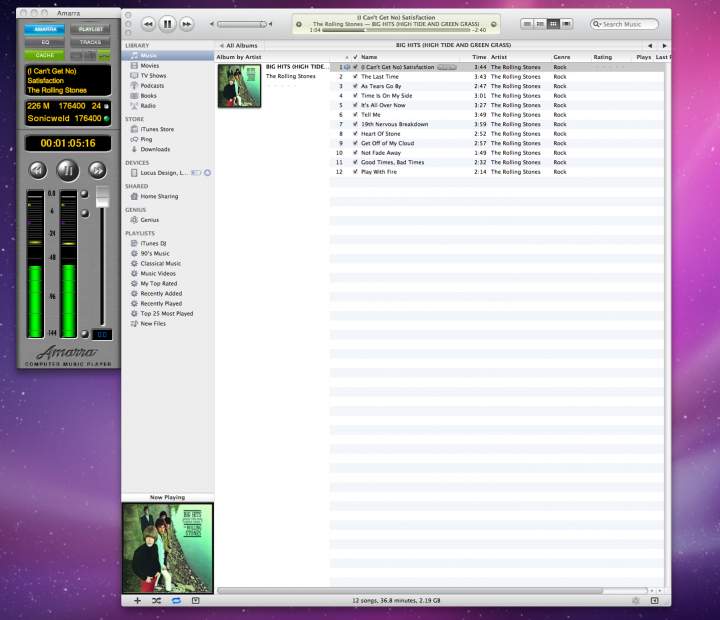Uncheck Tell Me track checkbox

[x=355, y=115]
